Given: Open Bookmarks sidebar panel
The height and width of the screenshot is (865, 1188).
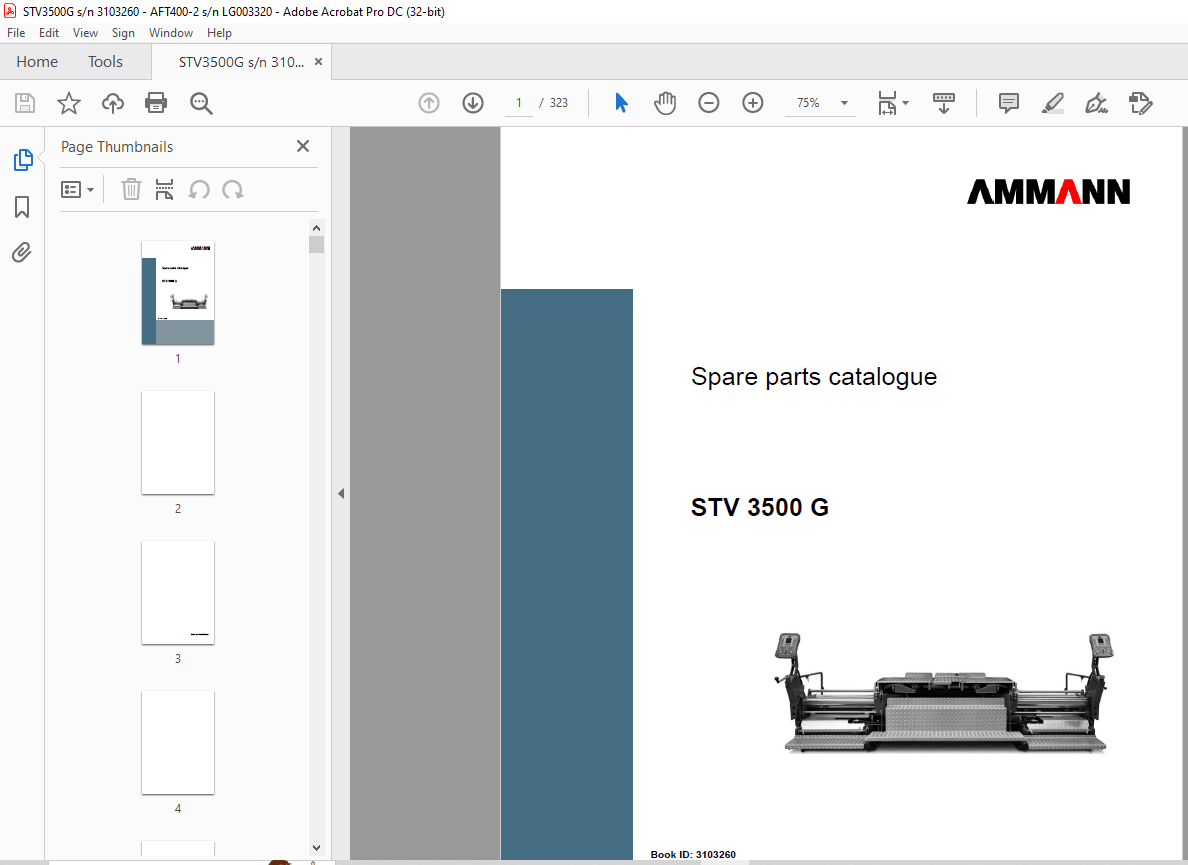Looking at the screenshot, I should (x=22, y=207).
